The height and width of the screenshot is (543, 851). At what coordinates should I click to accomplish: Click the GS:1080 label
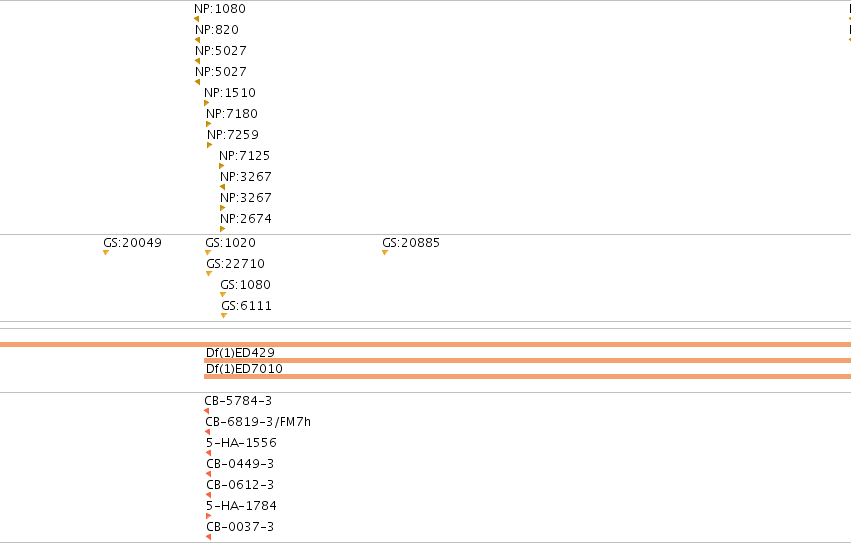245,285
